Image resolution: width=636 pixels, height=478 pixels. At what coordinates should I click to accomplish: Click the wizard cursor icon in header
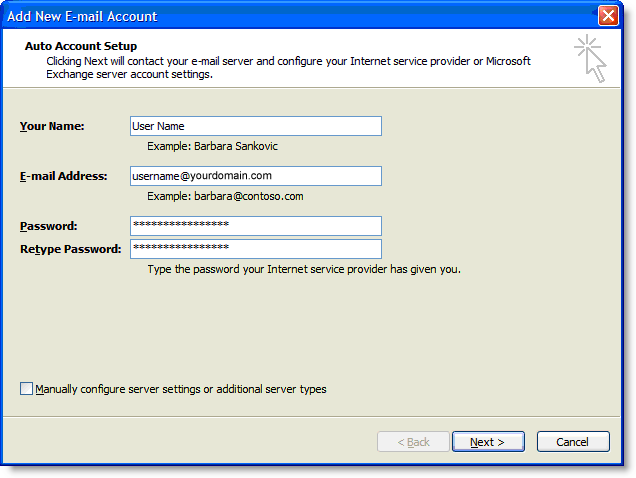pos(591,59)
